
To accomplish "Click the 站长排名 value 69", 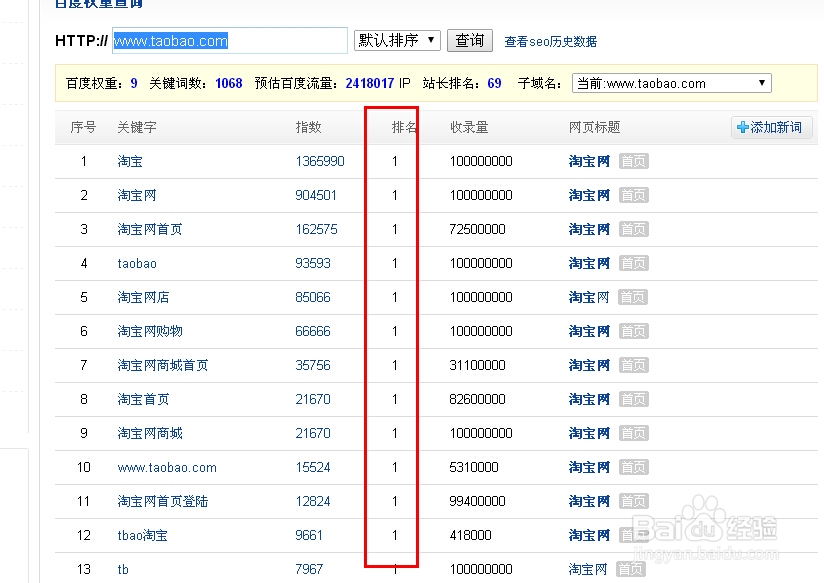I will [494, 83].
